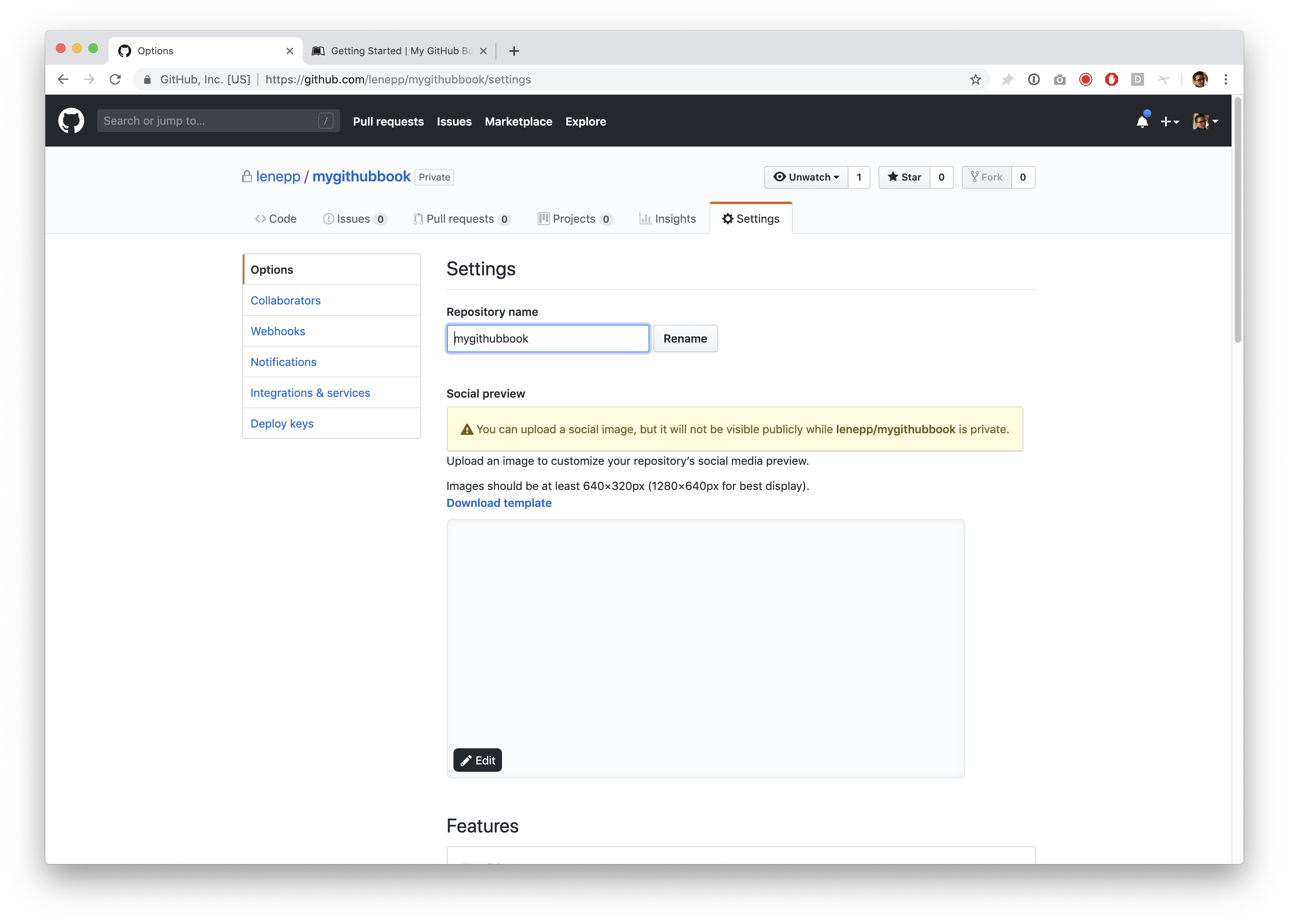1289x924 pixels.
Task: Open Chrome profile avatar
Action: point(1200,80)
